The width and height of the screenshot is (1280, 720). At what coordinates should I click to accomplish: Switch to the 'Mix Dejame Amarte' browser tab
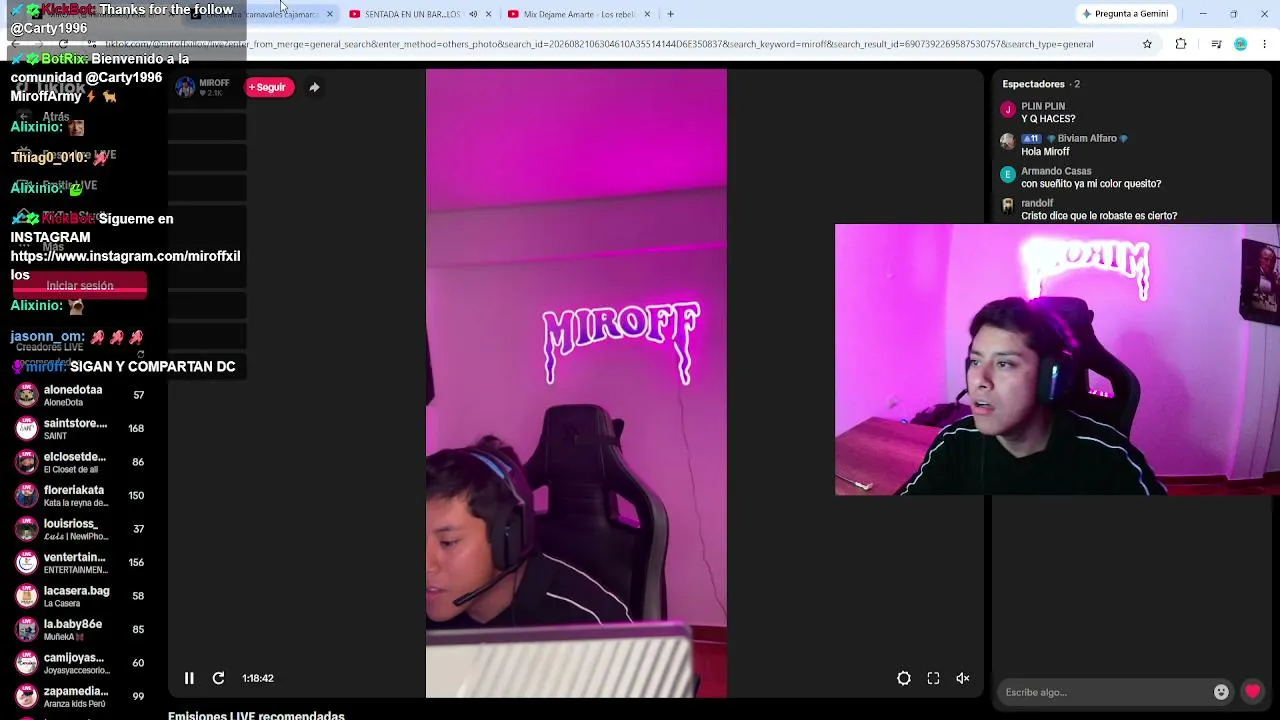[579, 14]
